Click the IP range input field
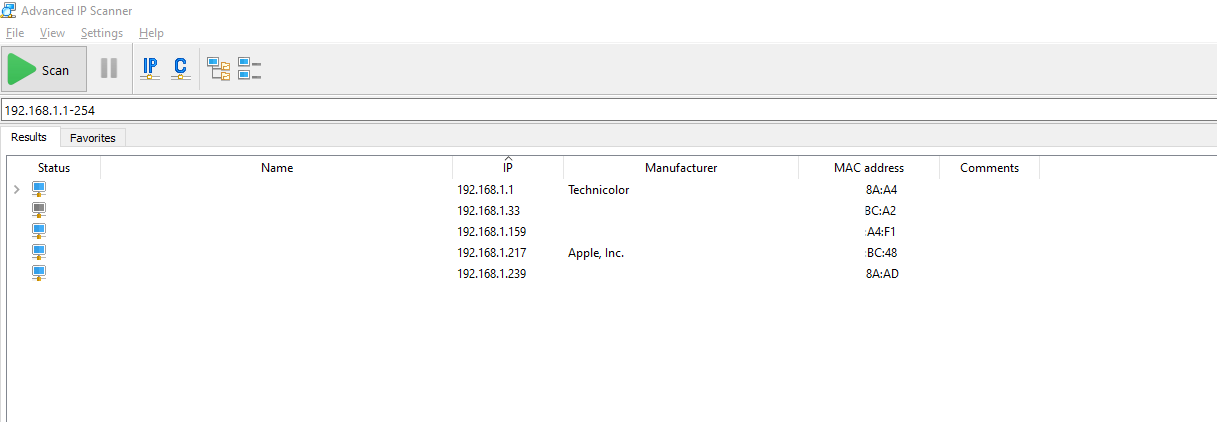The image size is (1217, 422). (600, 110)
